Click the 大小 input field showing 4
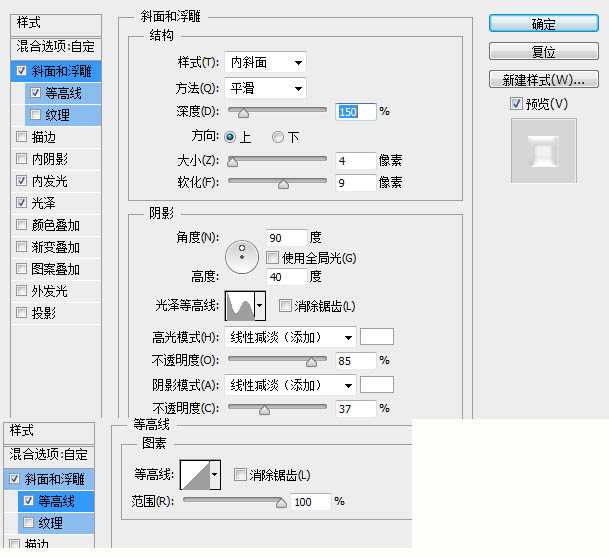This screenshot has width=609, height=557. point(355,161)
